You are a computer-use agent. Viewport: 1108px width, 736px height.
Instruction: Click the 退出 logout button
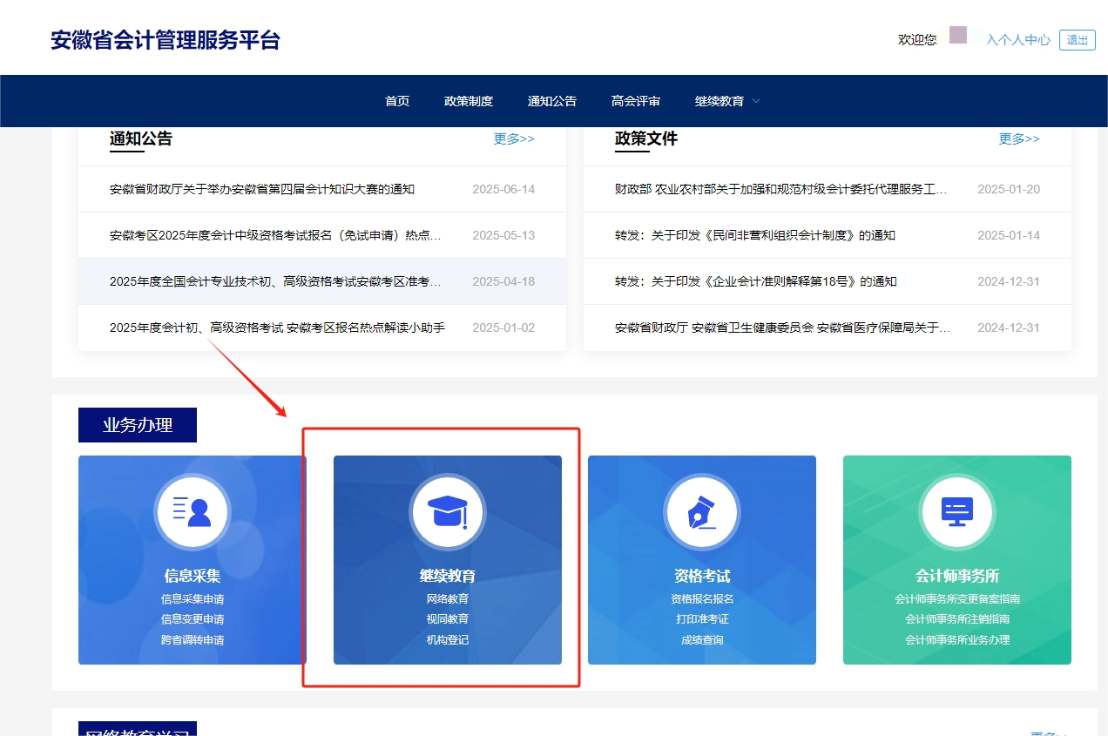(1076, 40)
